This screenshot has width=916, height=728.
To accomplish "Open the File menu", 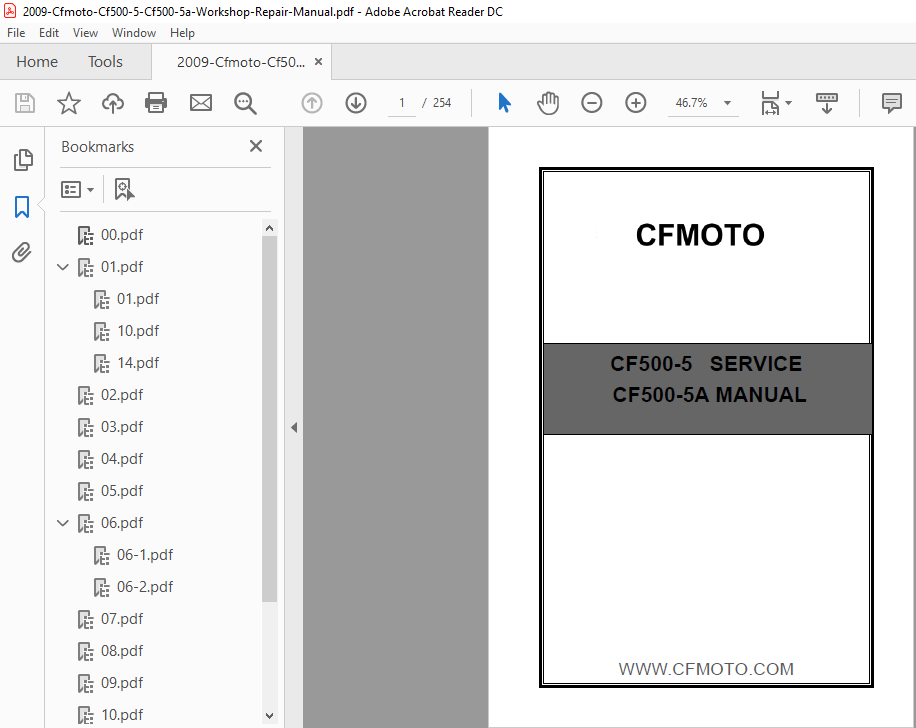I will coord(16,33).
